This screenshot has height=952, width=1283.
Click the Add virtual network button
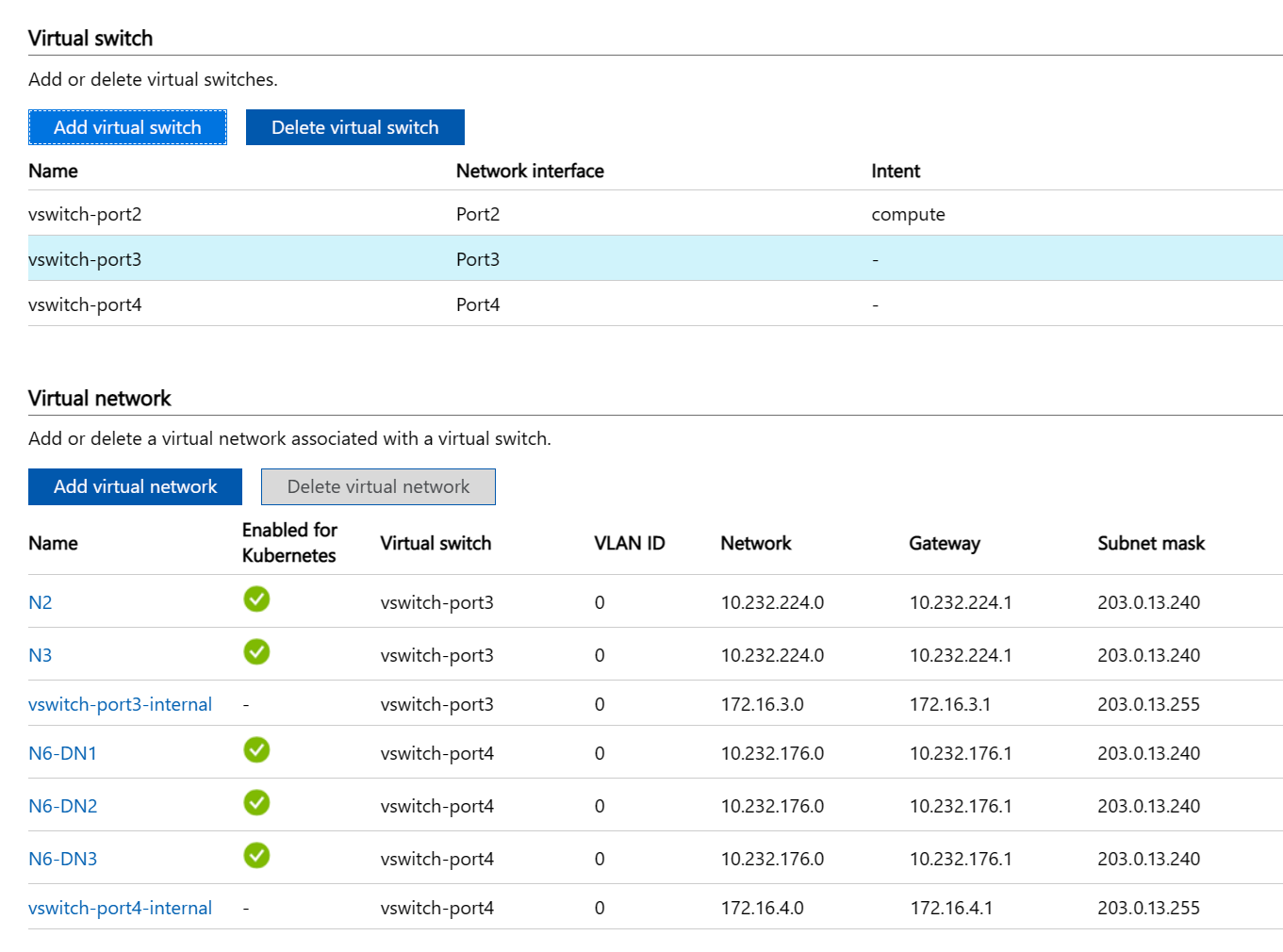(x=135, y=486)
